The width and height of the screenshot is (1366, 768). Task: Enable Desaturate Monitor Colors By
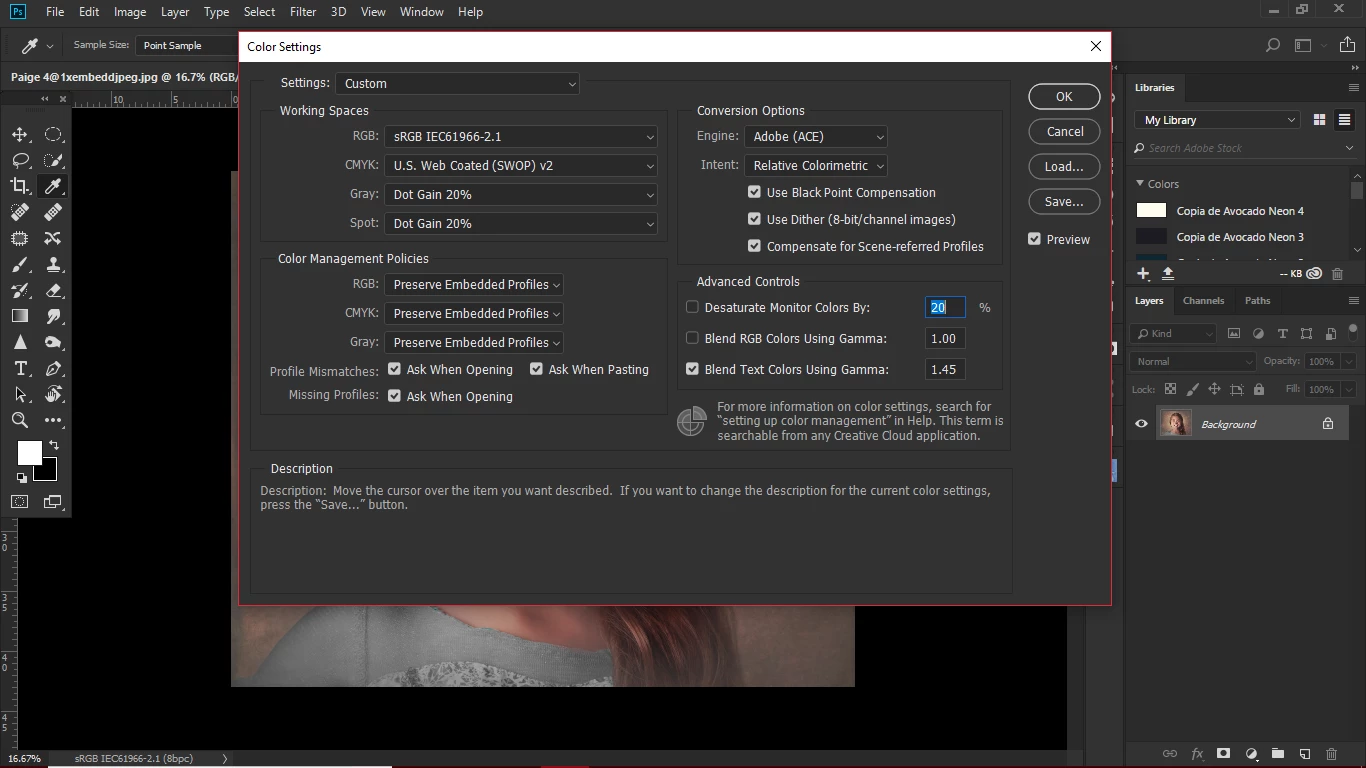pyautogui.click(x=692, y=308)
